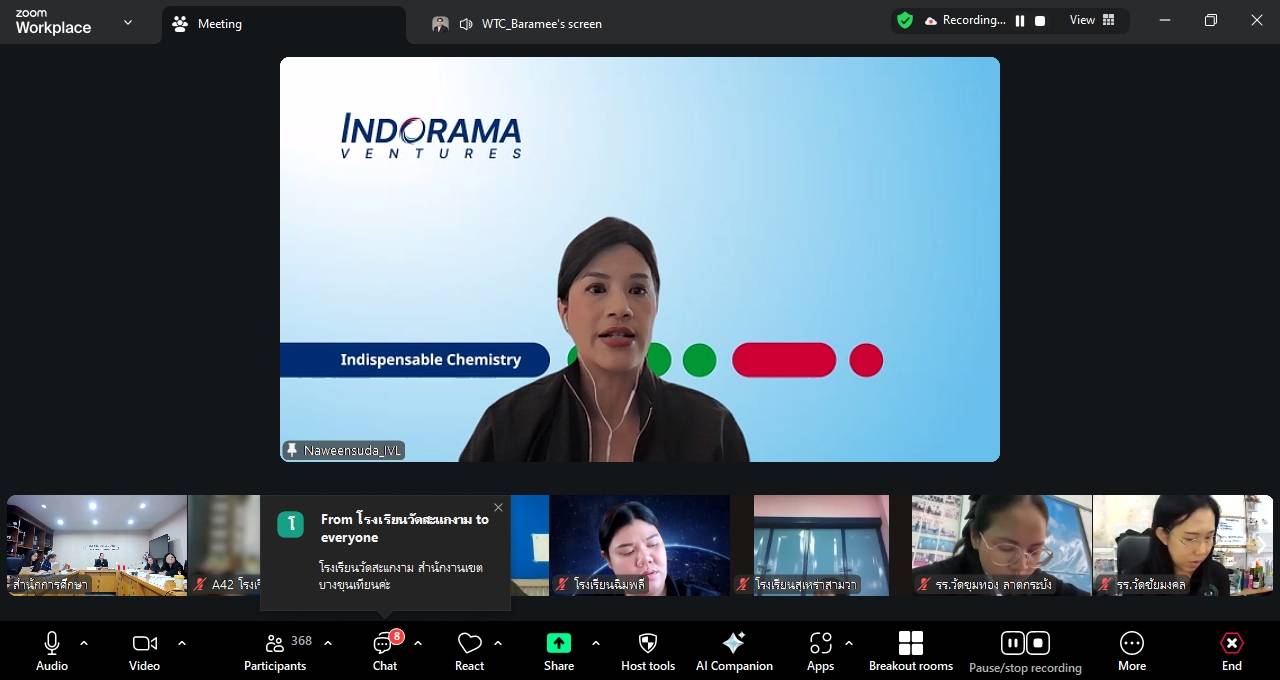The width and height of the screenshot is (1280, 680).
Task: Toggle microphone with Audio button
Action: (52, 651)
